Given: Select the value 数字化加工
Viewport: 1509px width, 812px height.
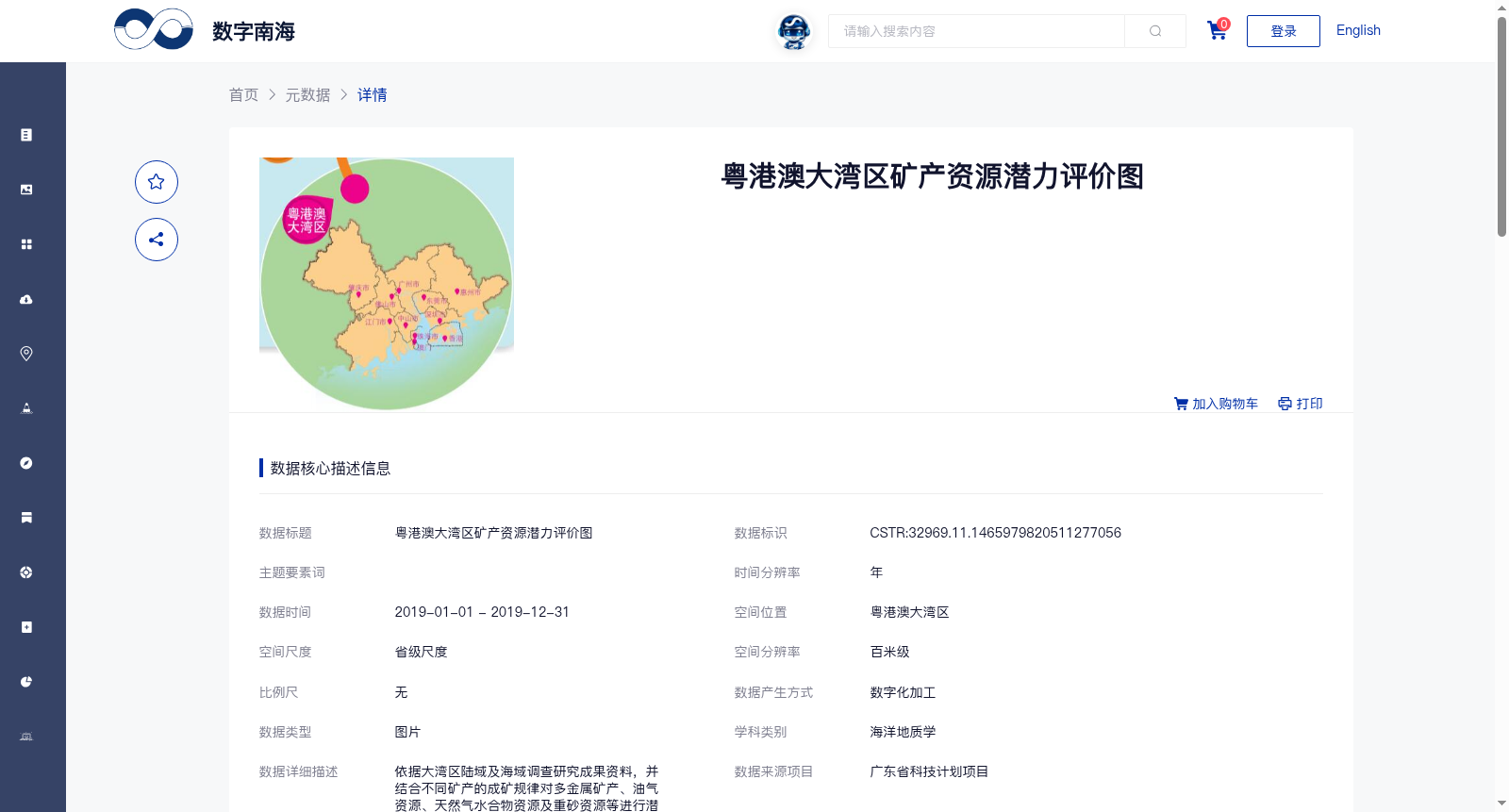Looking at the screenshot, I should tap(903, 692).
